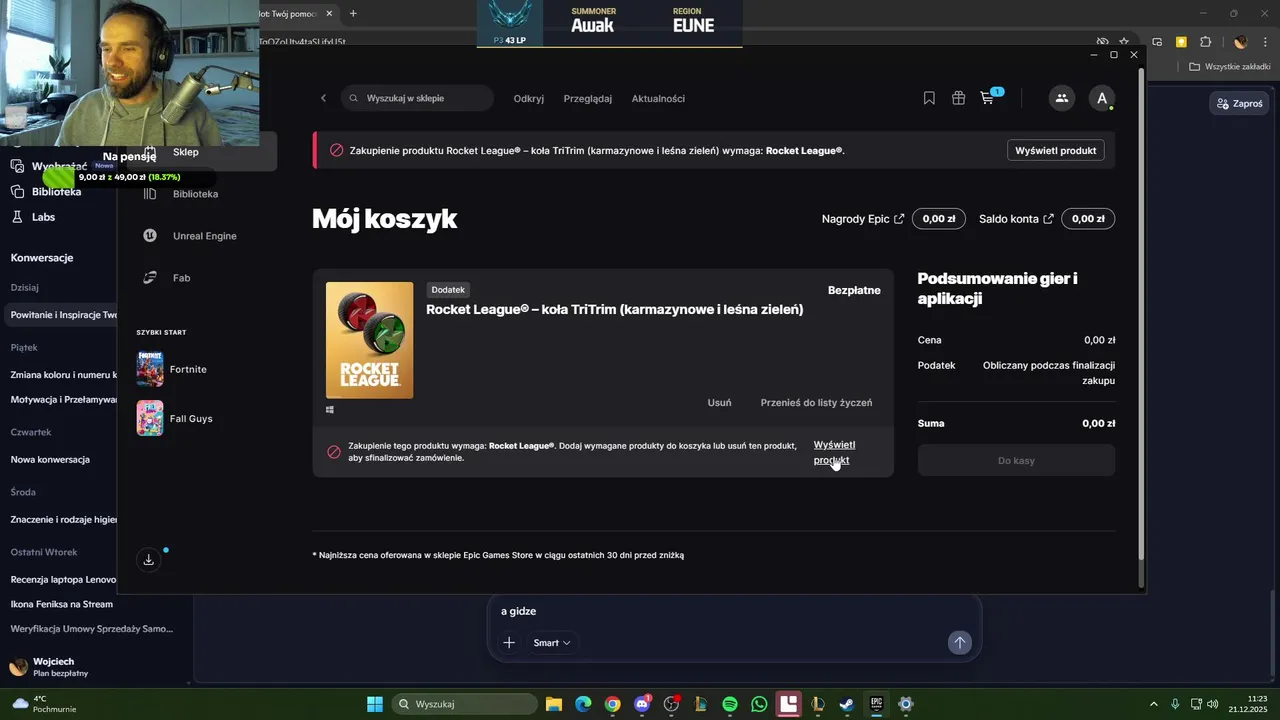The image size is (1280, 720).
Task: Open File Explorer from the taskbar
Action: [554, 704]
